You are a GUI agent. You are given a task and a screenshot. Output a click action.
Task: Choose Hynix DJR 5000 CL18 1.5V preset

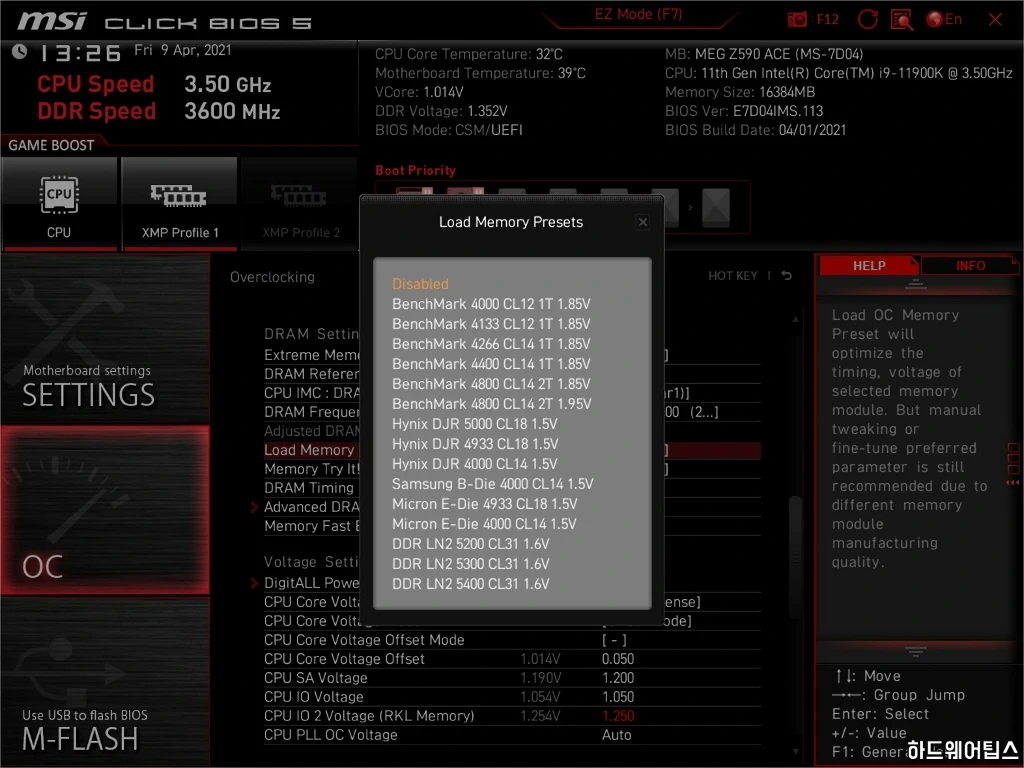pyautogui.click(x=475, y=424)
